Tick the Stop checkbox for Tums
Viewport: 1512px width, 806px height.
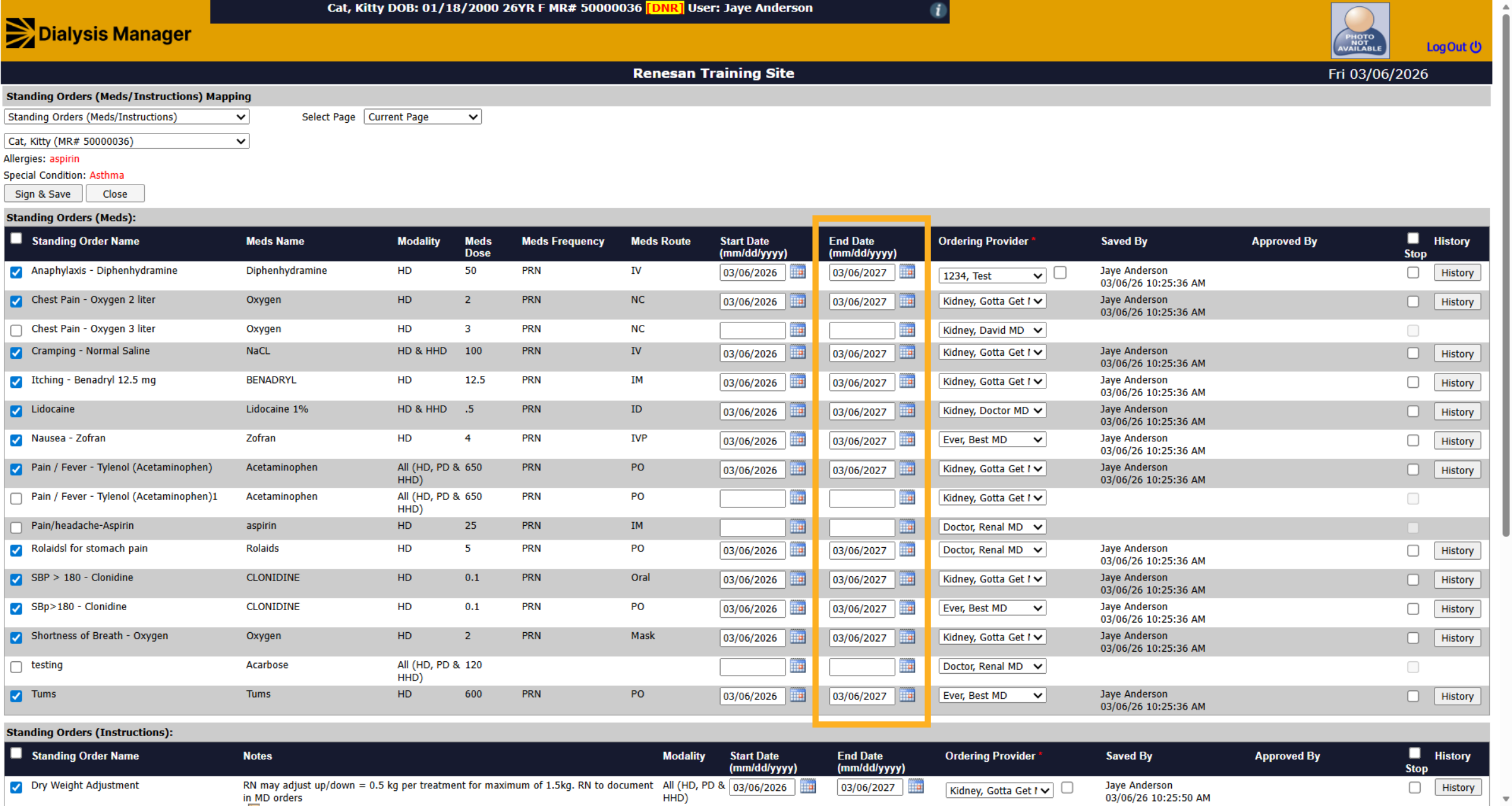coord(1413,696)
